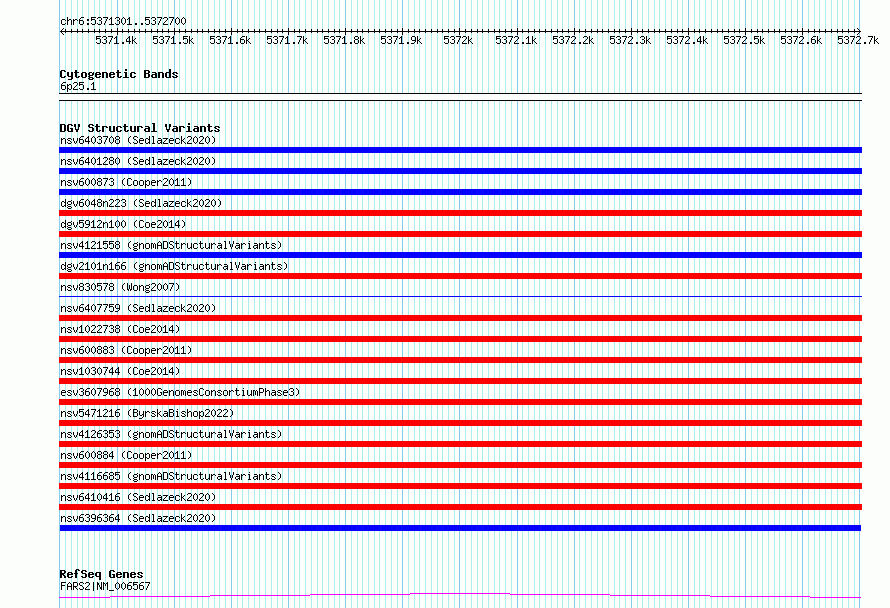
Task: Select the red bar under nsv600884
Action: point(460,465)
